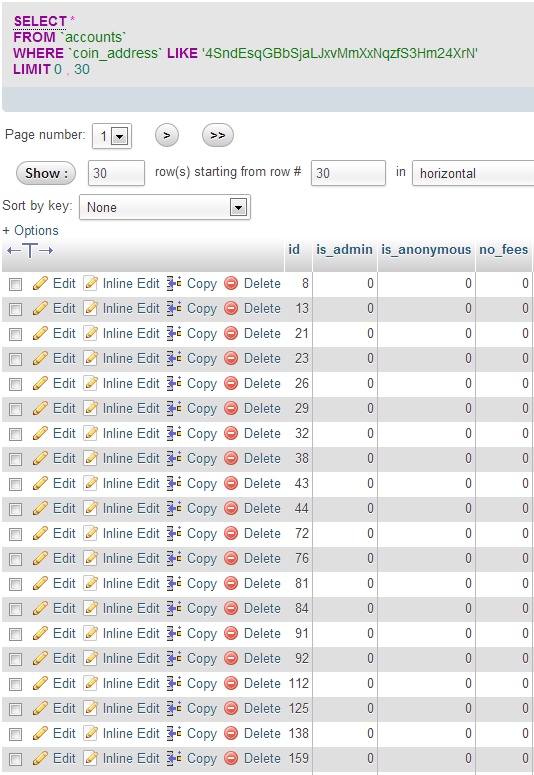This screenshot has width=534, height=775.
Task: Click the pencil Edit icon for row id 8
Action: [x=40, y=283]
